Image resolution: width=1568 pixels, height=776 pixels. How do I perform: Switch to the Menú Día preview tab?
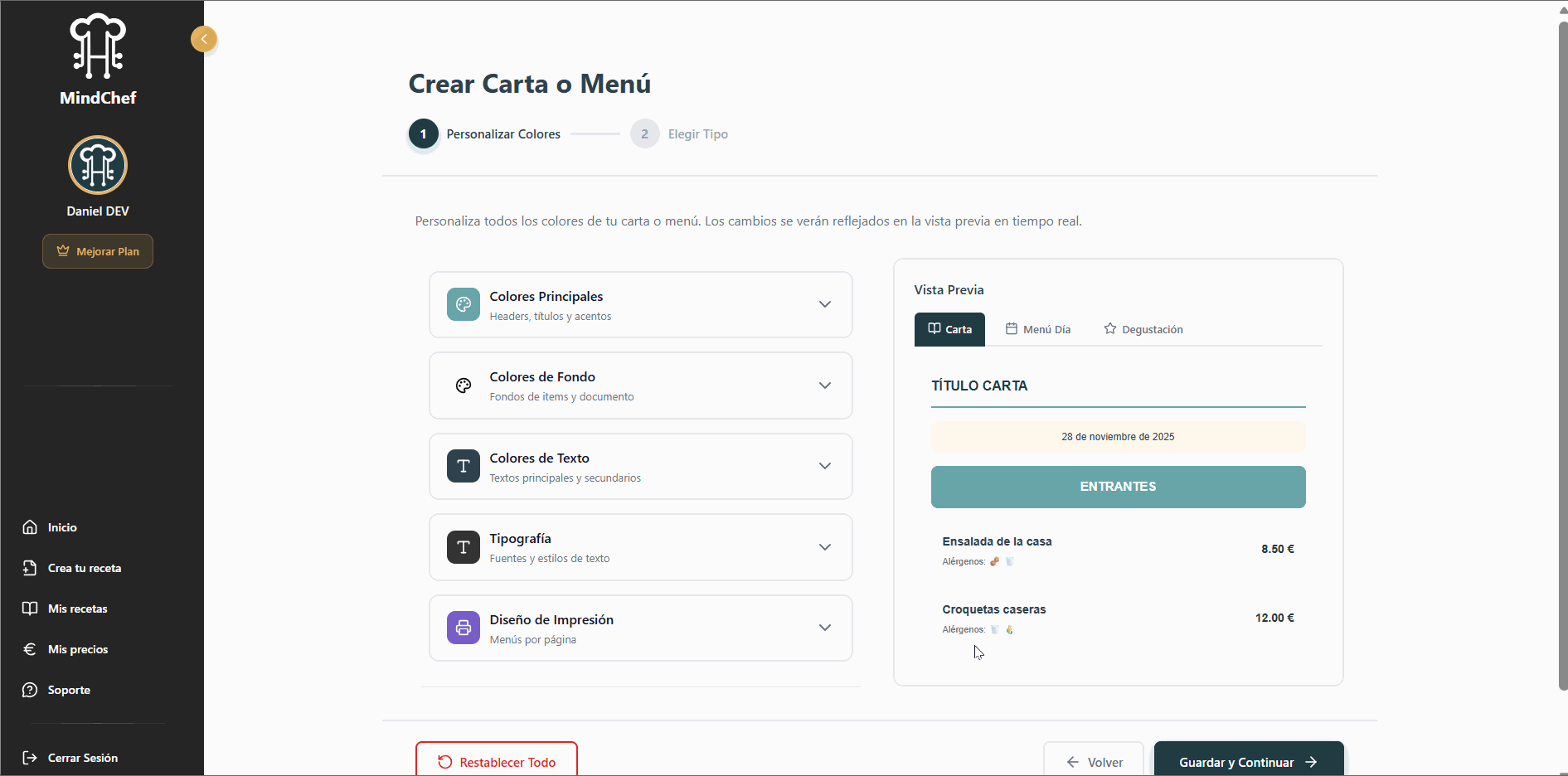pyautogui.click(x=1038, y=329)
